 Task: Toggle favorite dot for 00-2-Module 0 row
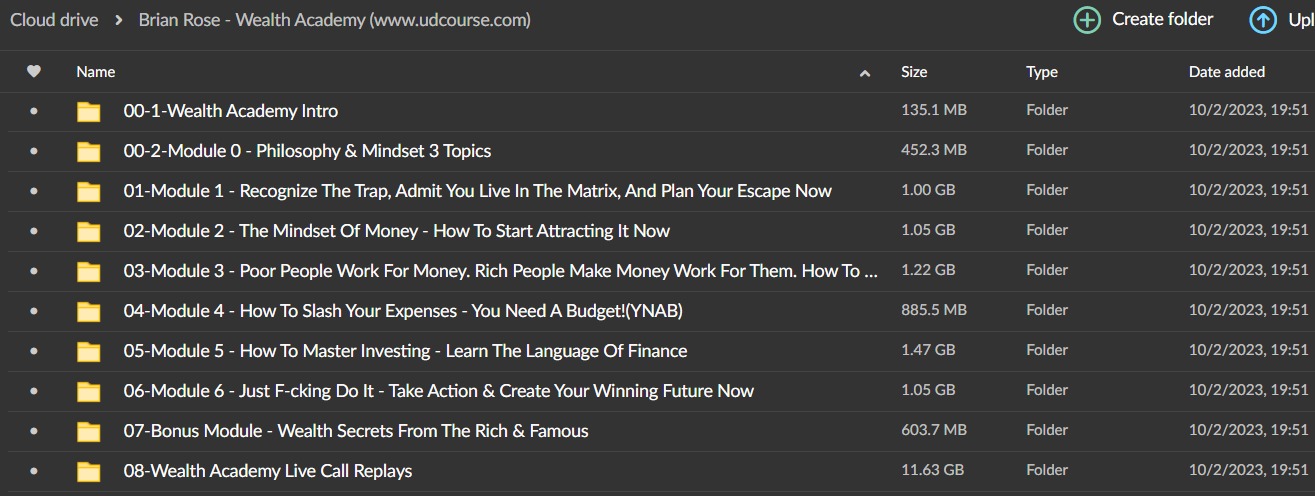pyautogui.click(x=34, y=151)
